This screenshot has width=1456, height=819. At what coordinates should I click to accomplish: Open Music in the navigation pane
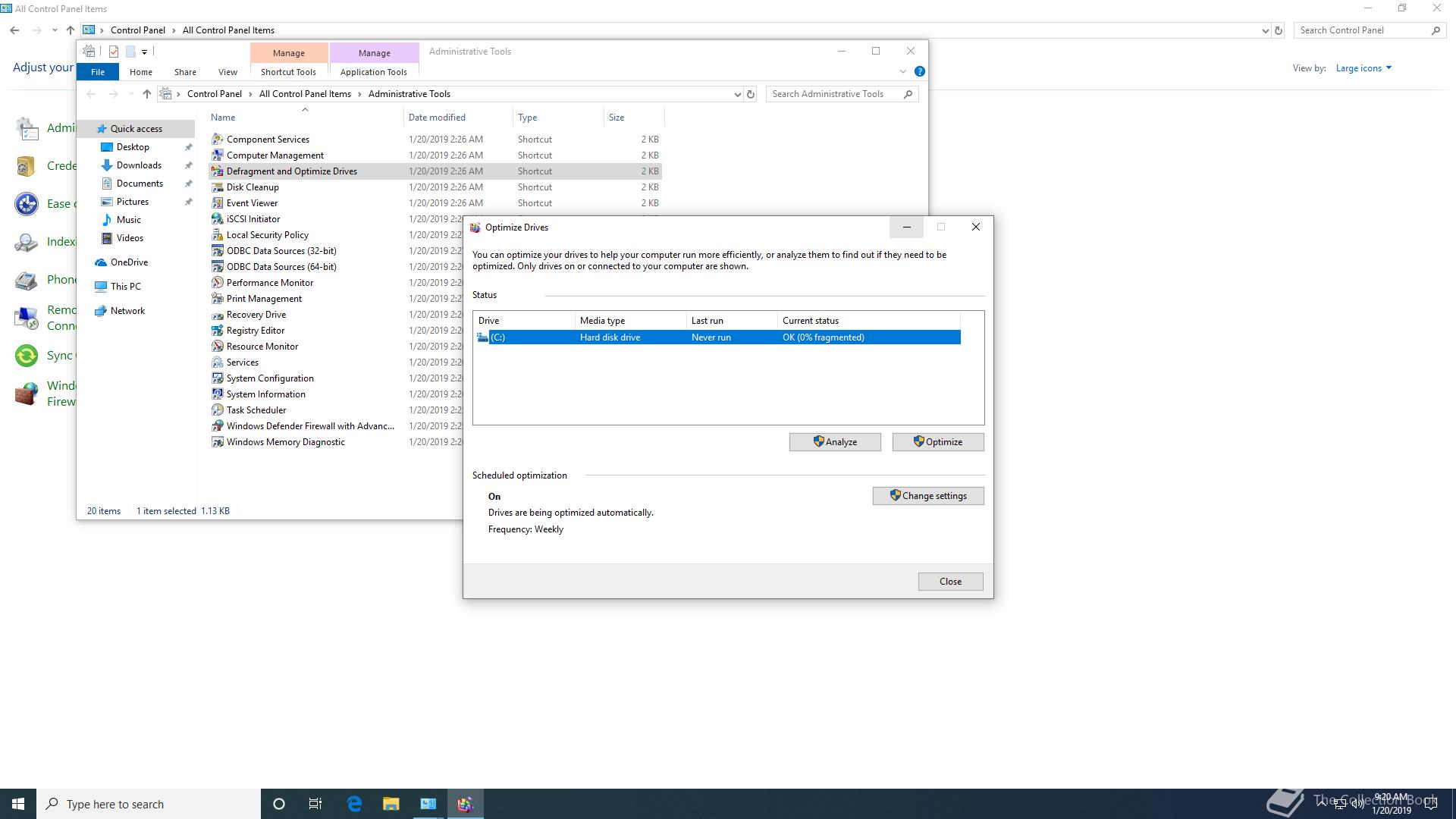(x=128, y=220)
